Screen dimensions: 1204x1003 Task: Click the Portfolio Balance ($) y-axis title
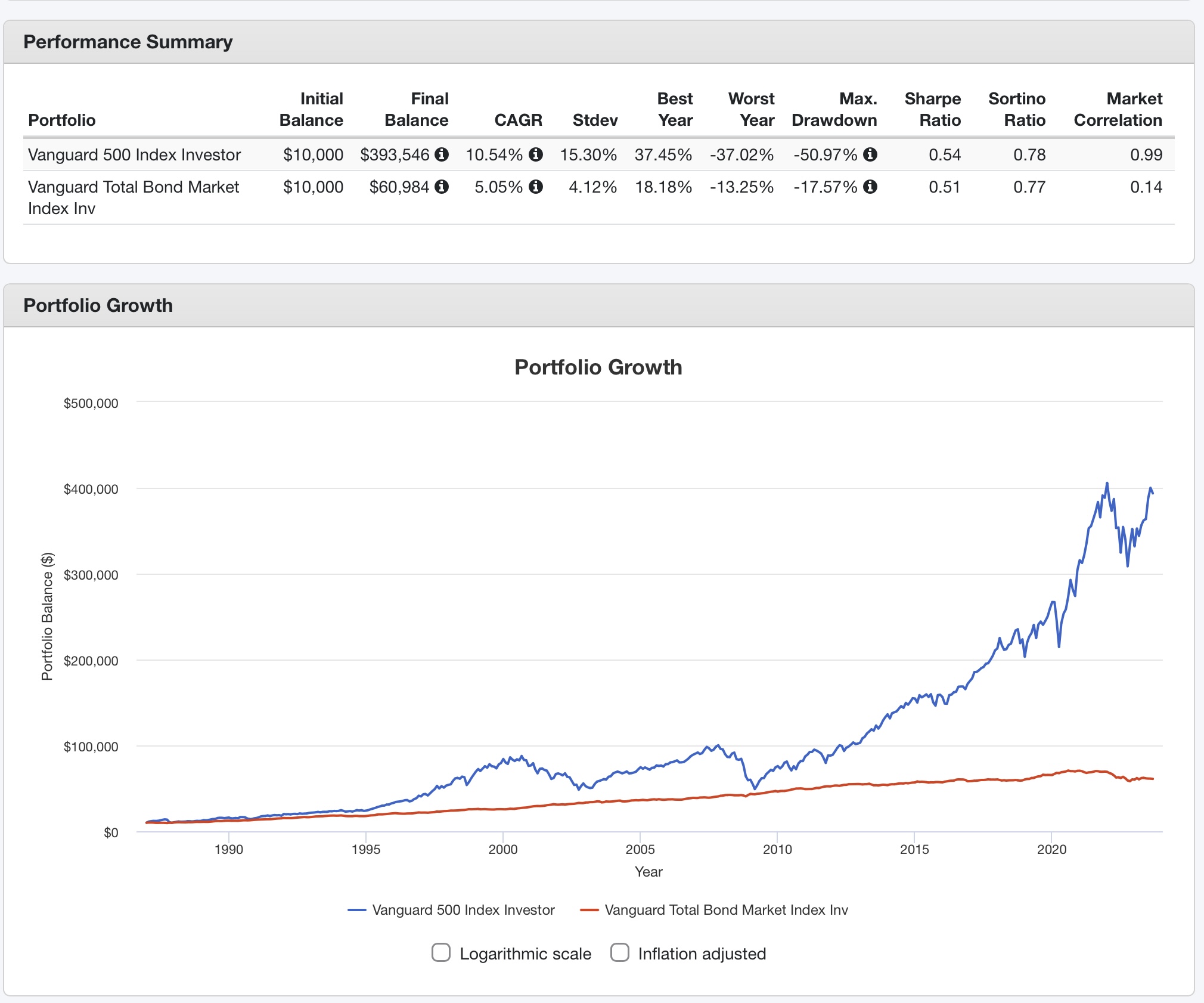(47, 617)
